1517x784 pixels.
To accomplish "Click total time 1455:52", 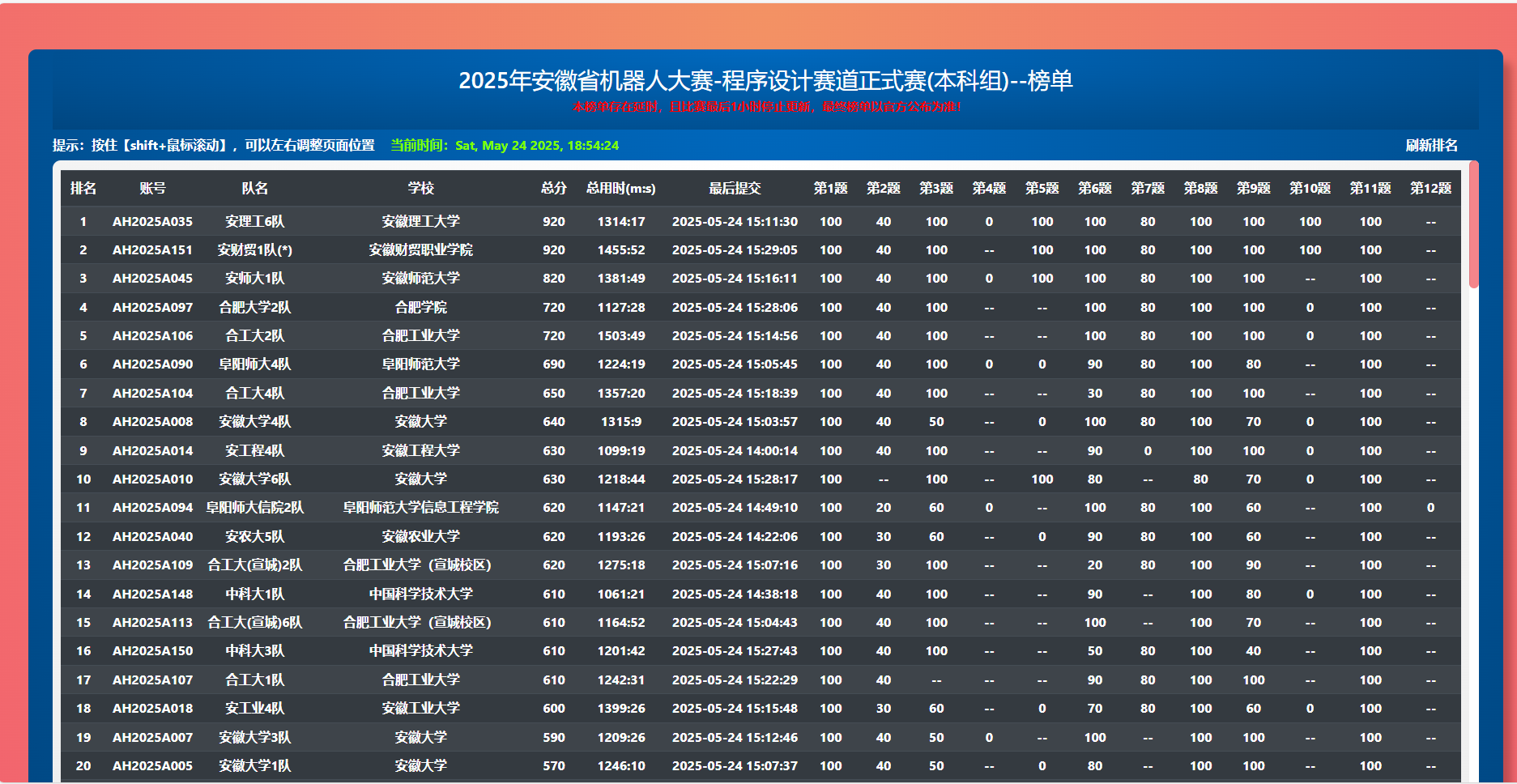I will (621, 249).
